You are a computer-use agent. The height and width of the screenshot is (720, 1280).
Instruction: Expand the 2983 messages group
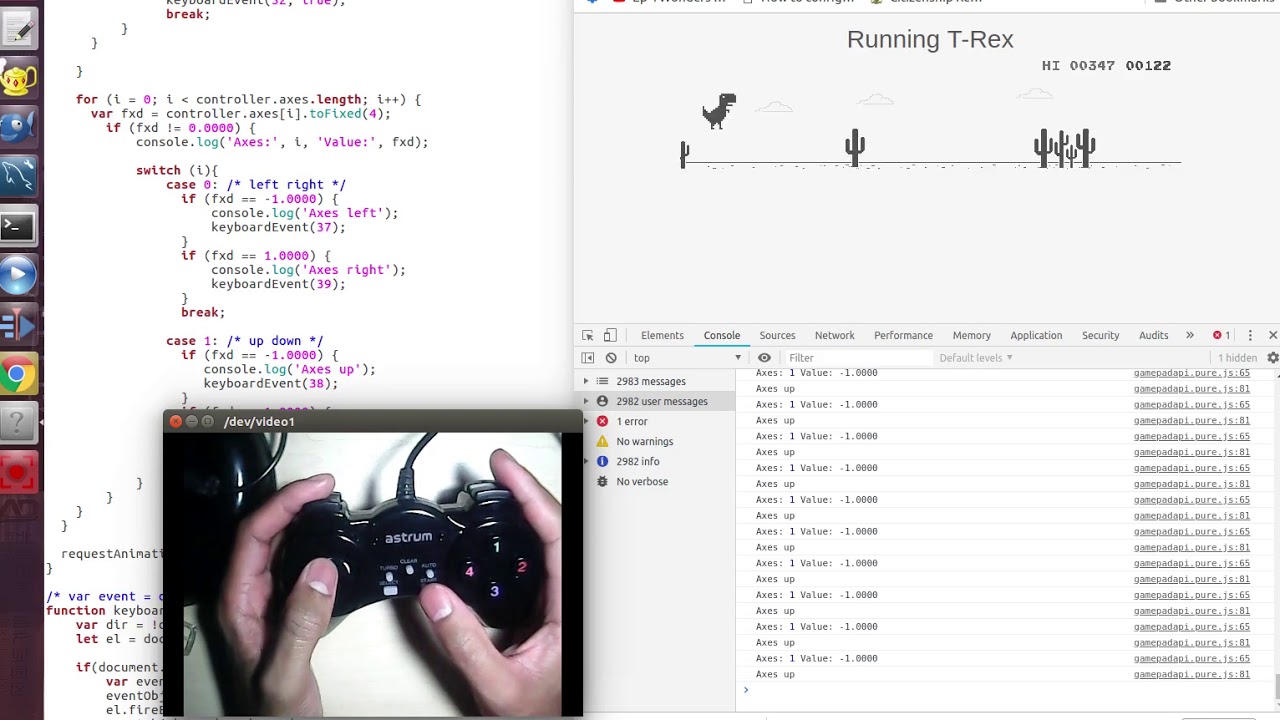(x=586, y=381)
